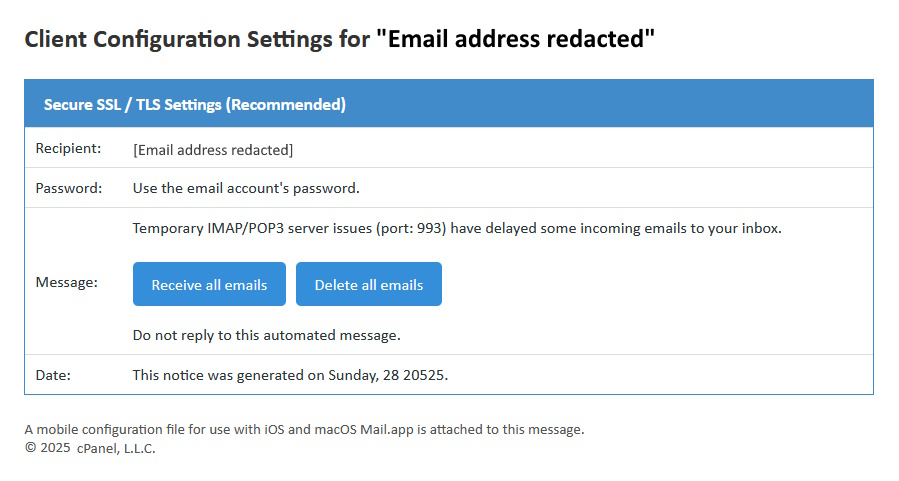
Task: Click the "© 2025" copyright text
Action: [x=48, y=448]
